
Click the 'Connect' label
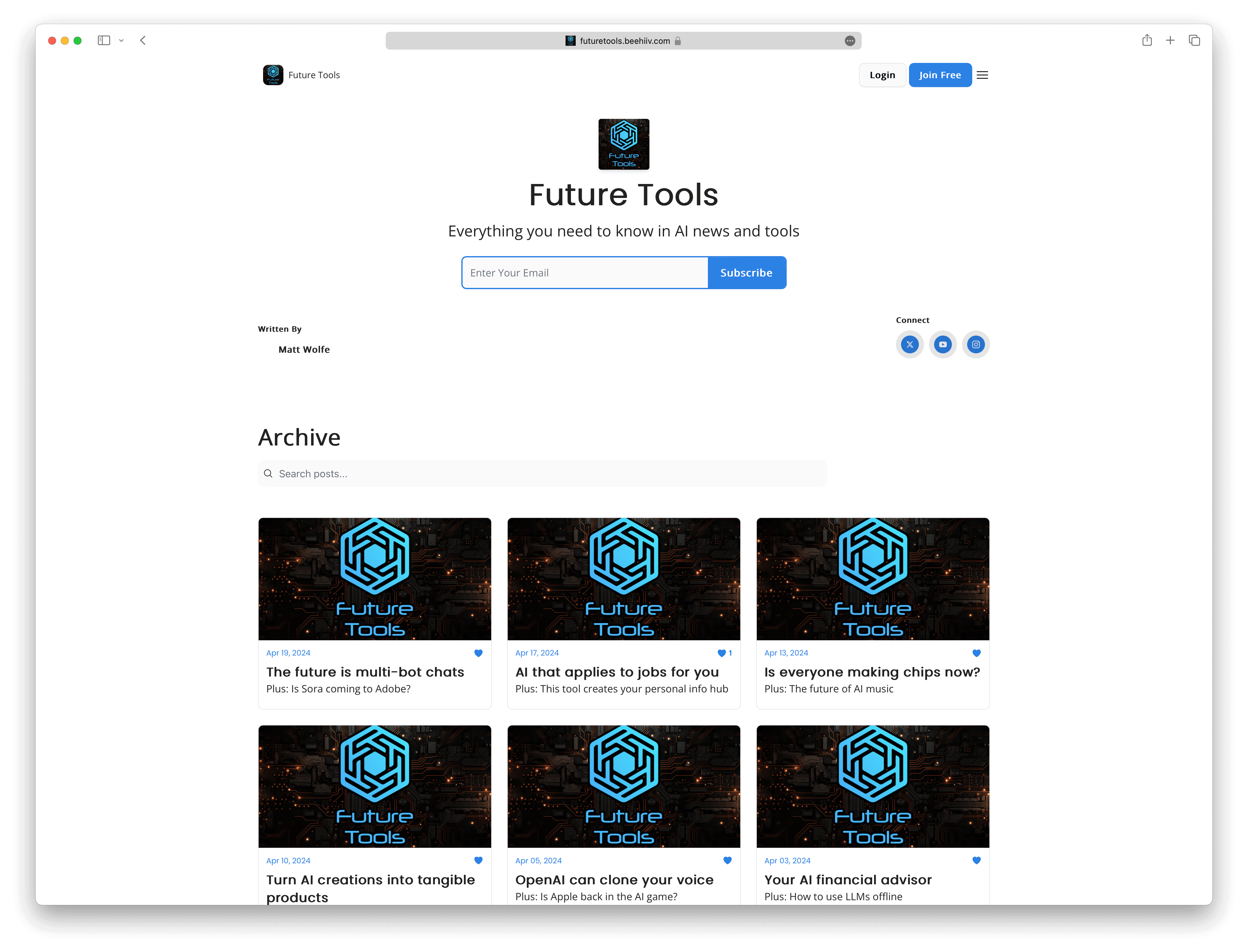tap(912, 320)
